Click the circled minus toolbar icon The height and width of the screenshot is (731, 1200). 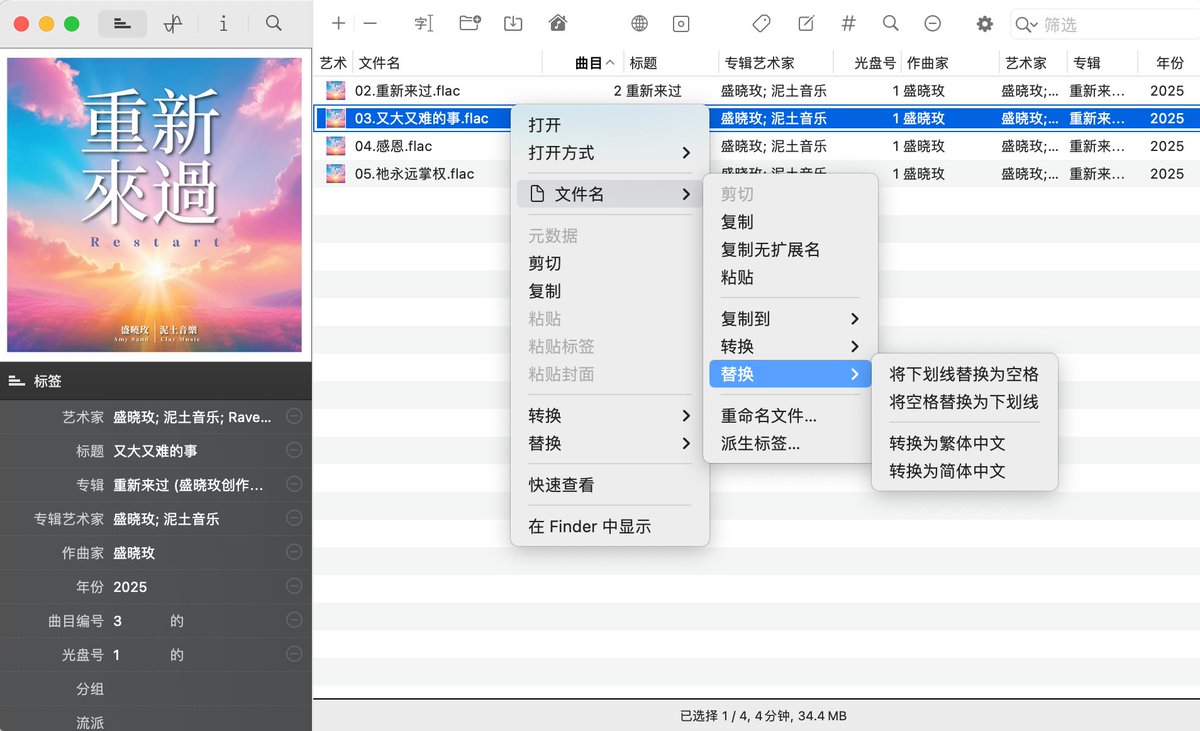932,24
